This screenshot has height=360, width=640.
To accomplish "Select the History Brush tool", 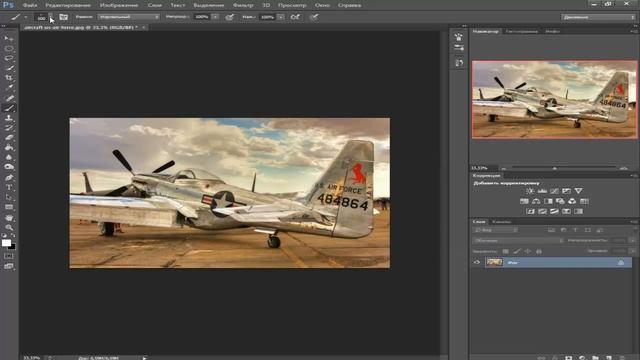I will 9,128.
